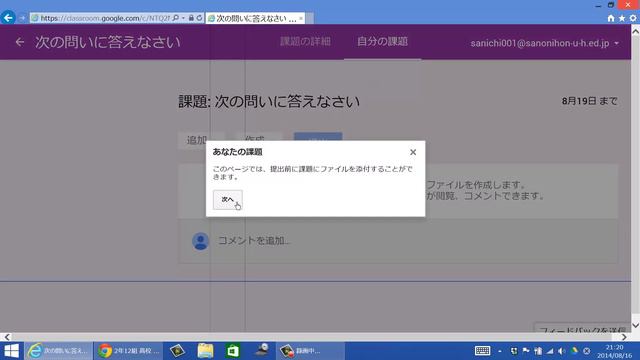
Task: Click the IE browser forward arrow
Action: tap(22, 18)
